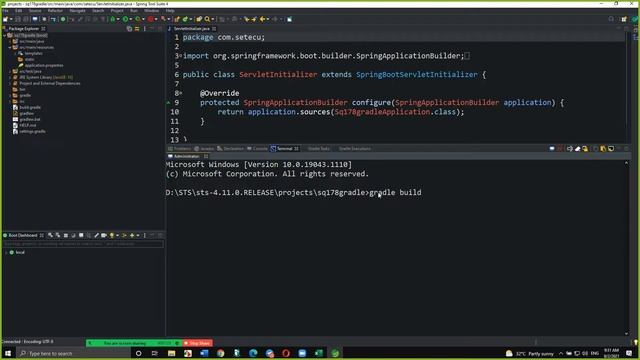Open File Explorer from the taskbar
This screenshot has width=640, height=360.
[x=171, y=353]
